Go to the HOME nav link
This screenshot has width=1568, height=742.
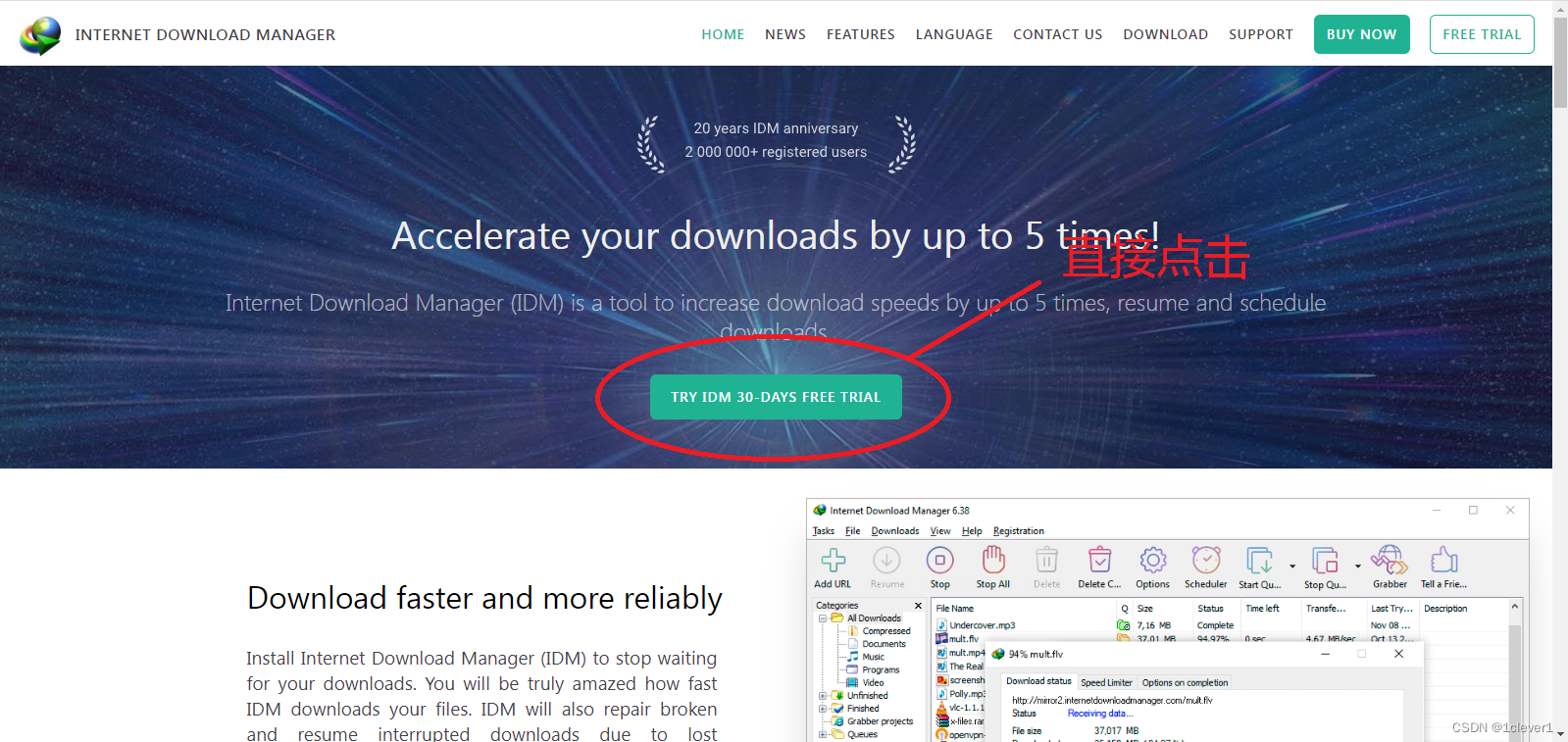click(723, 34)
